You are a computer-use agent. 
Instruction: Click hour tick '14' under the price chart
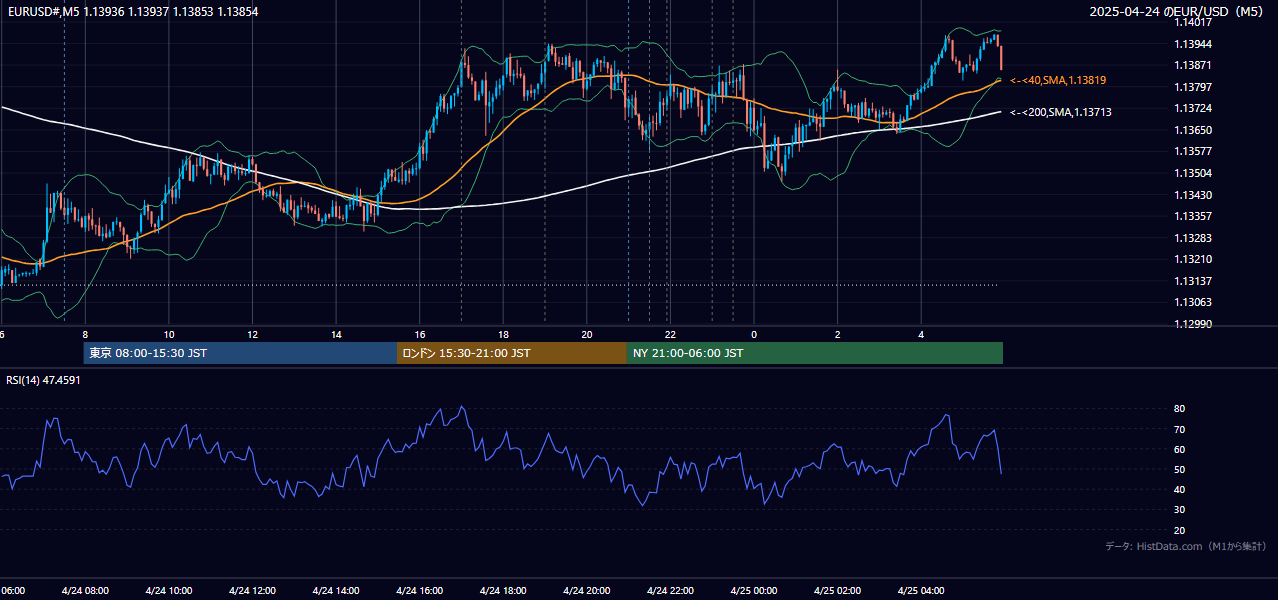point(336,335)
